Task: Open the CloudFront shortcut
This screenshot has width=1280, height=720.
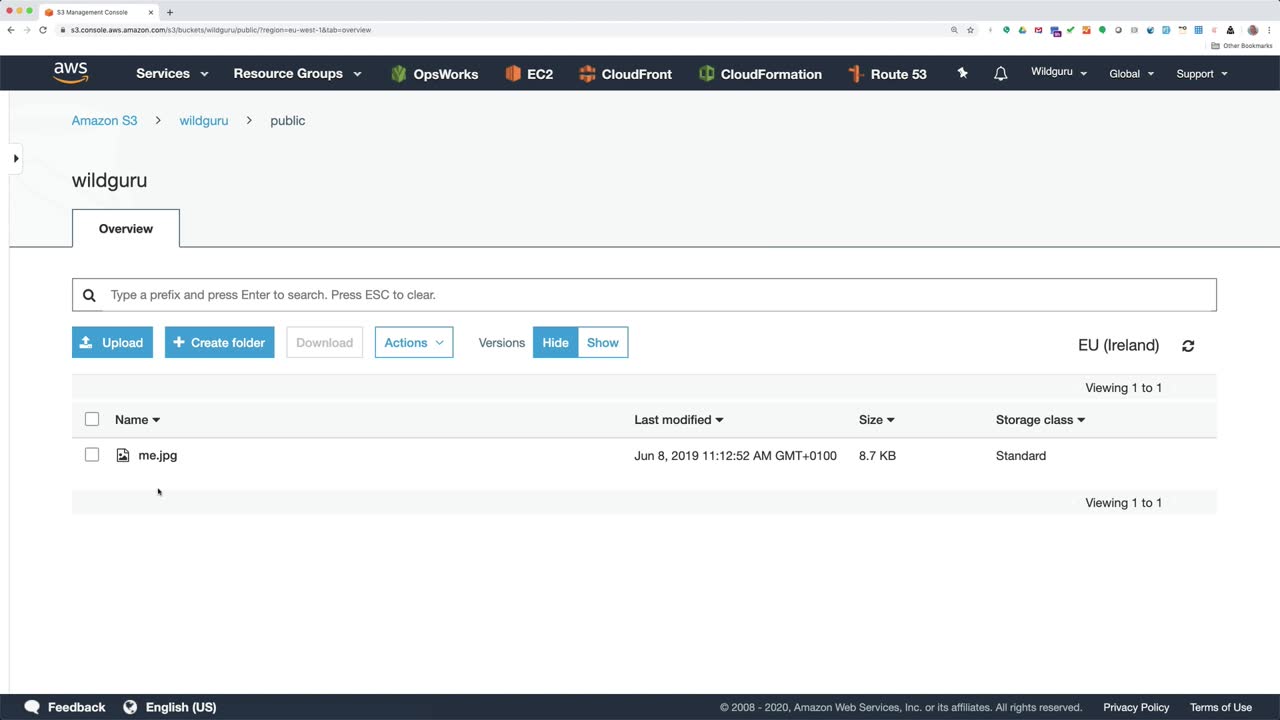Action: click(625, 74)
